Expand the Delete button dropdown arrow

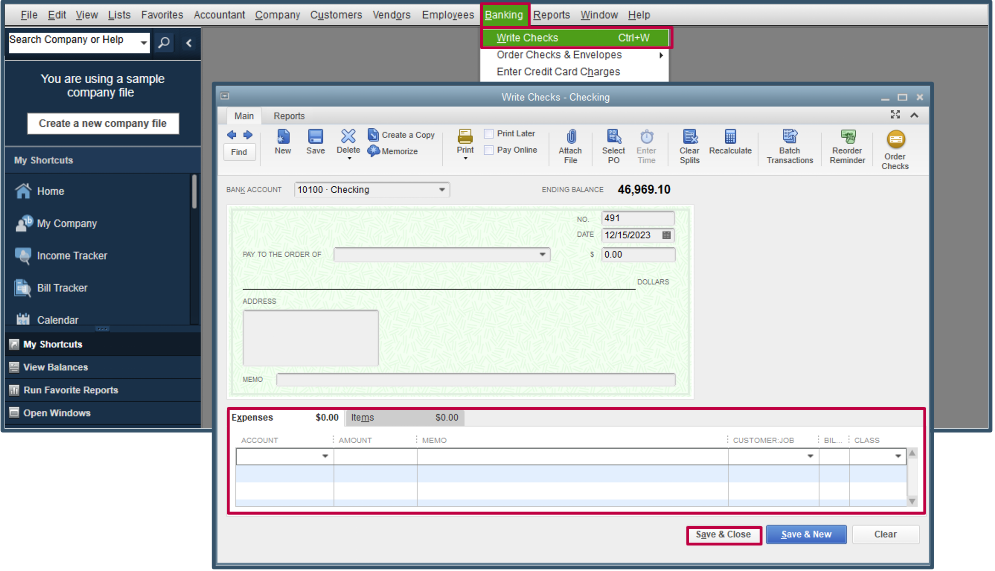348,159
